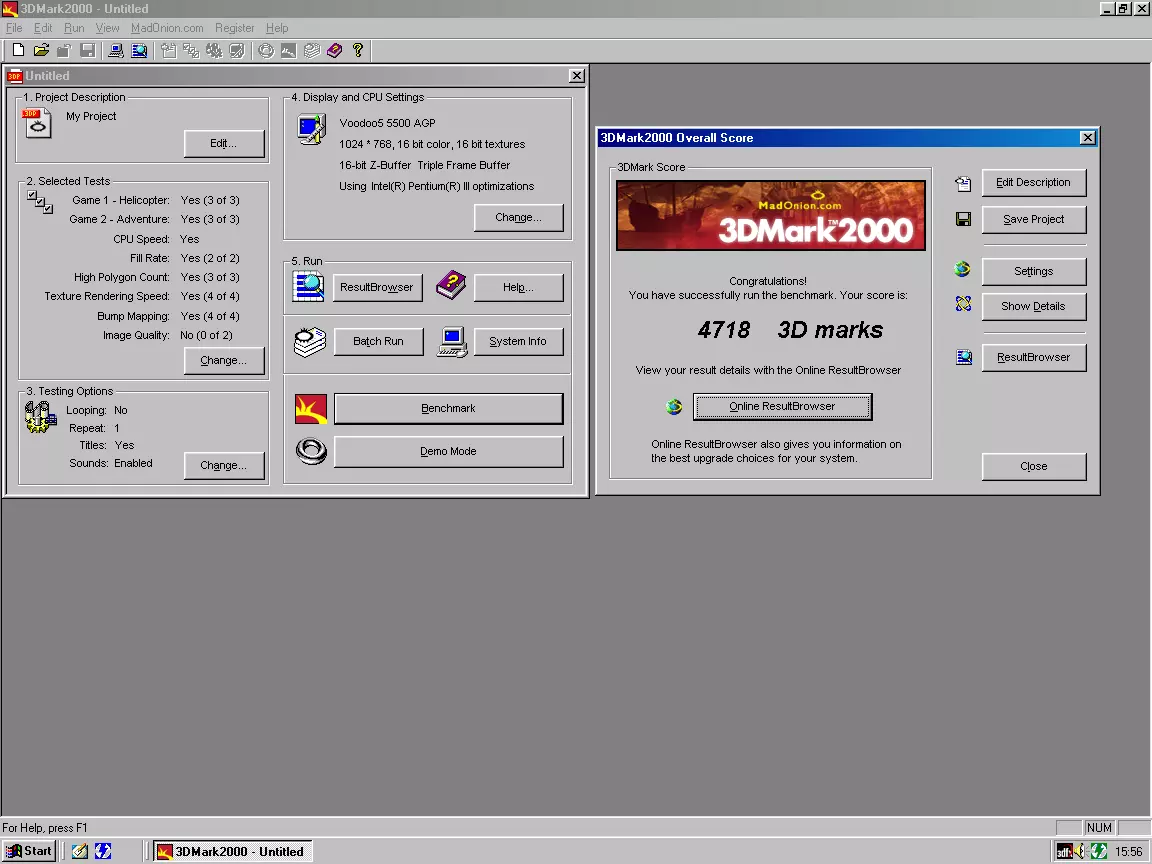Run the Benchmark
Image resolution: width=1152 pixels, height=864 pixels.
448,408
